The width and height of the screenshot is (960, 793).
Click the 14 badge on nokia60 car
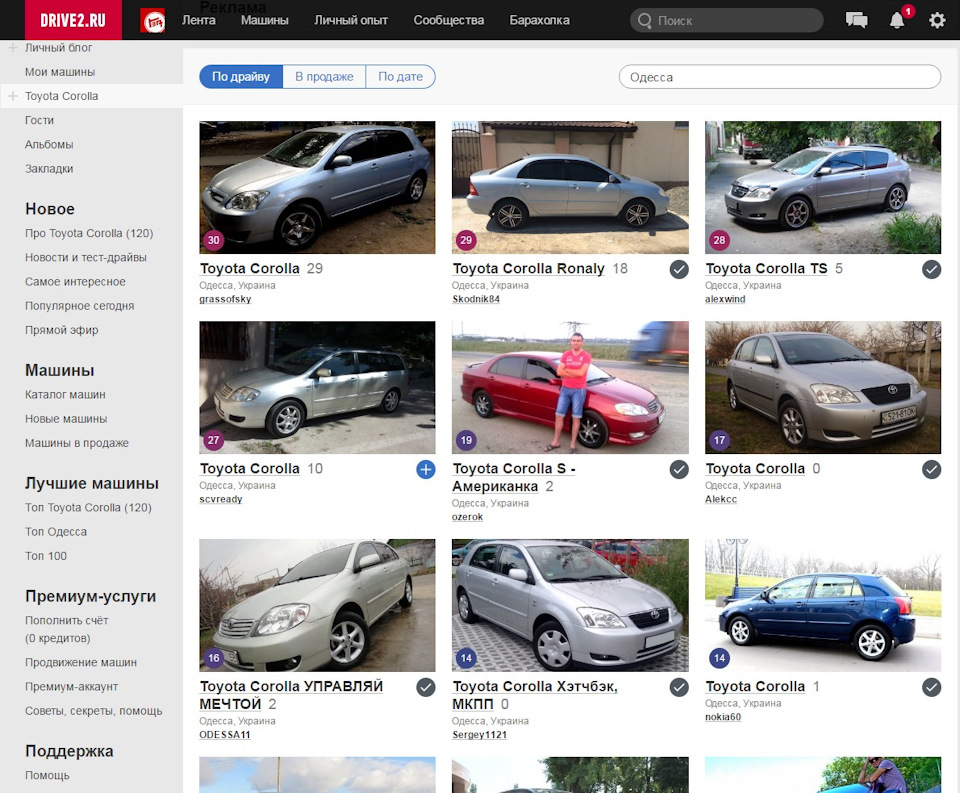[719, 658]
